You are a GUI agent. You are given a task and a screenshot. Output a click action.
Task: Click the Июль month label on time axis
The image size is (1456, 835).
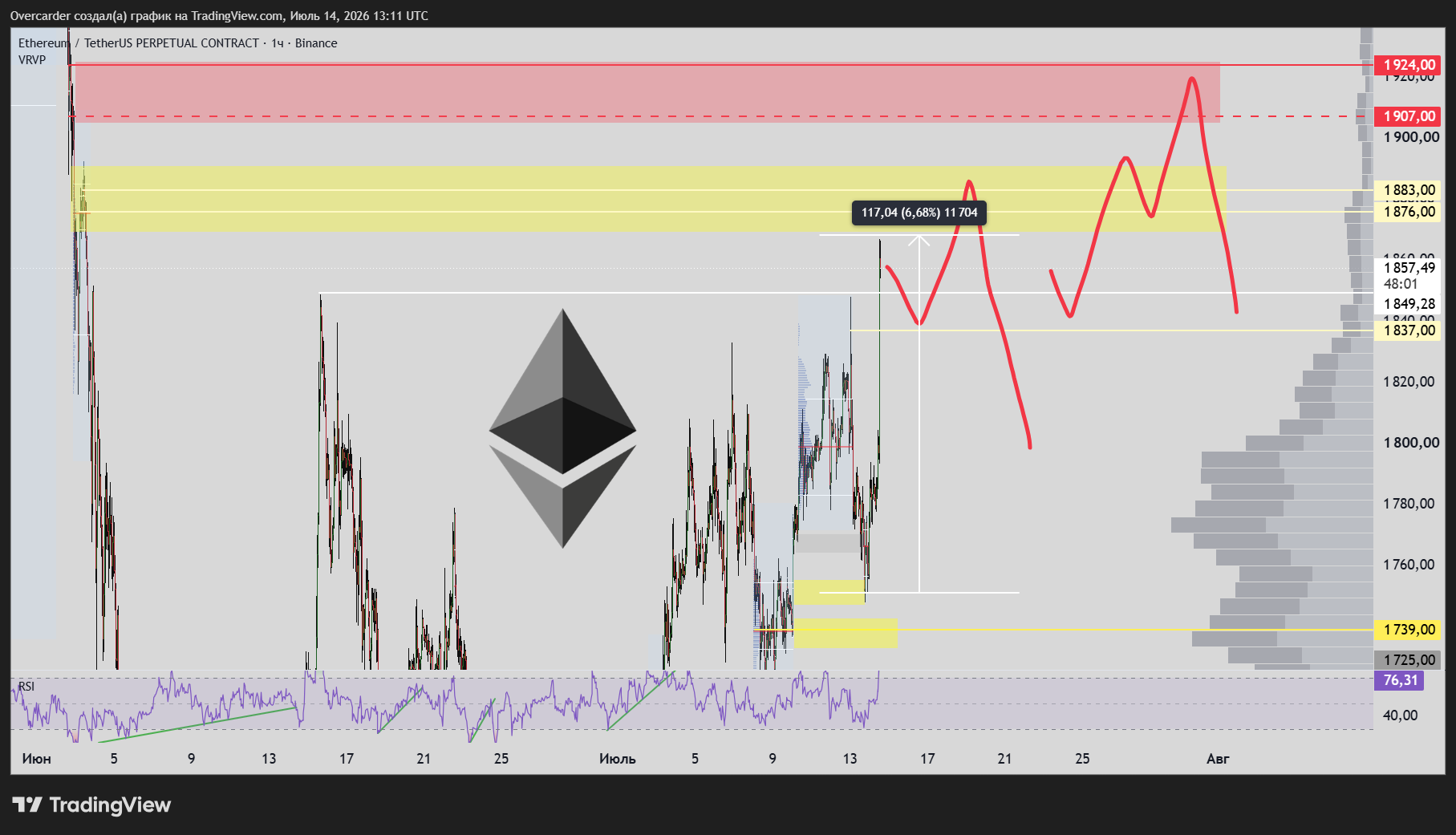pos(618,759)
